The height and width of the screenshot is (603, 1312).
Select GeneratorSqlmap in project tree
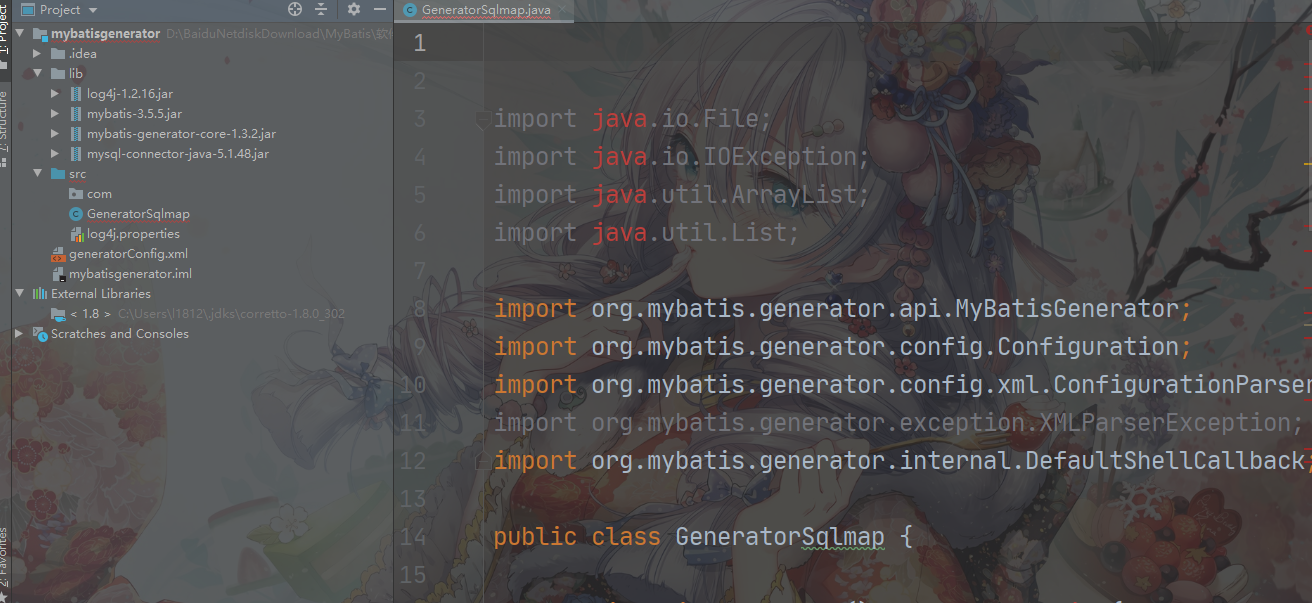(x=138, y=214)
